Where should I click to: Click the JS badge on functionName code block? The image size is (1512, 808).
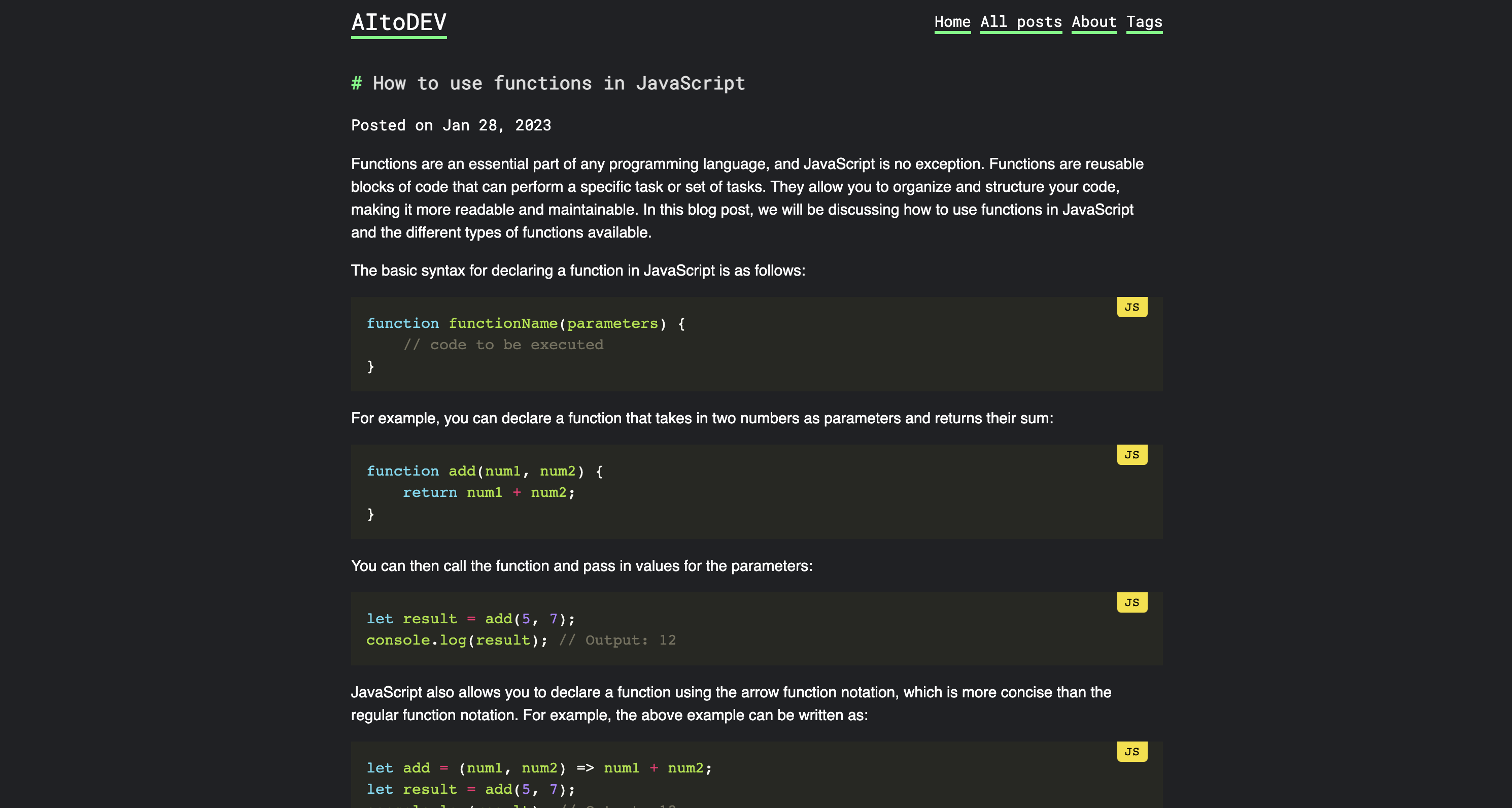[1131, 307]
